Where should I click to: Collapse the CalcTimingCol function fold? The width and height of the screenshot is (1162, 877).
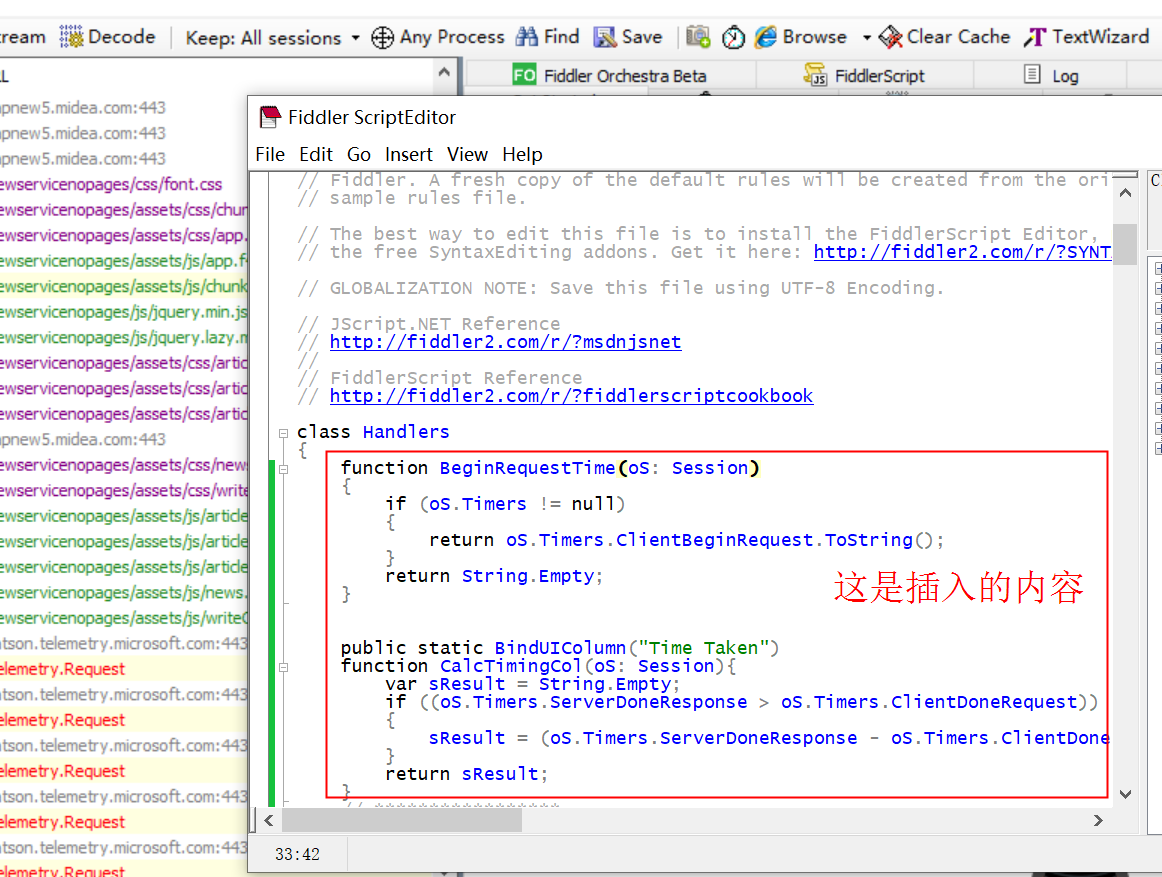283,667
